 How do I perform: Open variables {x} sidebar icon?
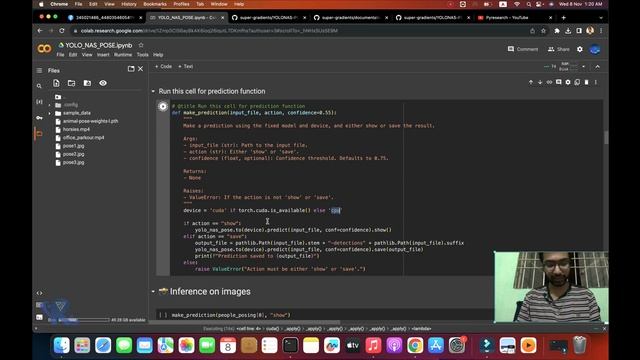click(x=39, y=102)
